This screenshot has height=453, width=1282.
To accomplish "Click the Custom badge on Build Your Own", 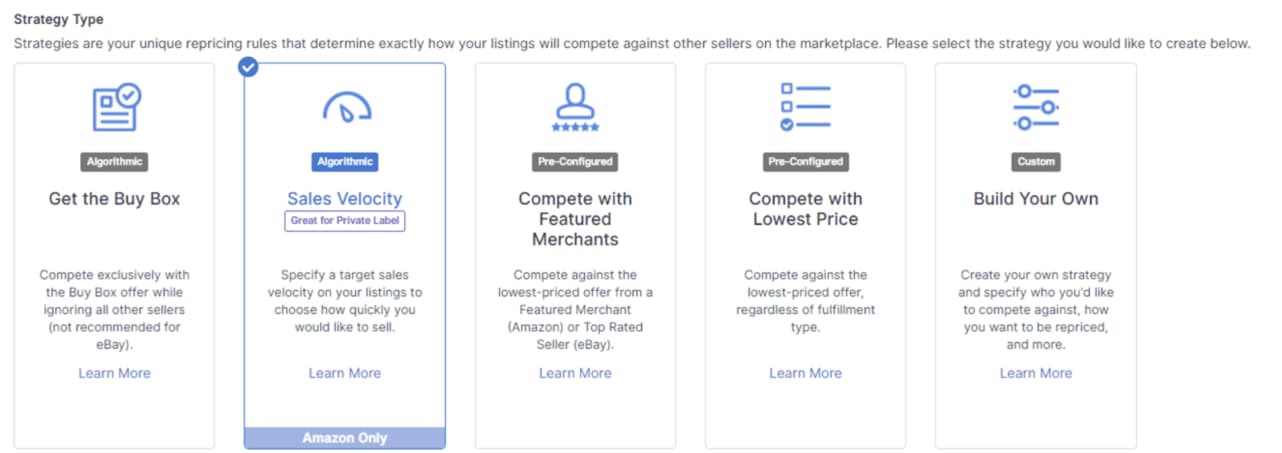I will click(x=1035, y=161).
